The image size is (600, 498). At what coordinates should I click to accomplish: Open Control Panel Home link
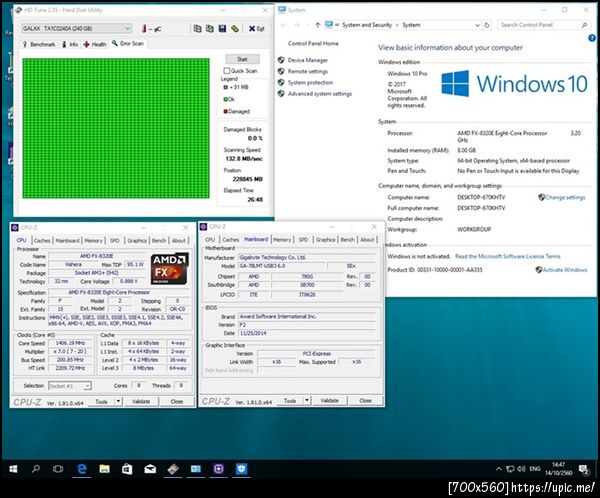pyautogui.click(x=313, y=44)
